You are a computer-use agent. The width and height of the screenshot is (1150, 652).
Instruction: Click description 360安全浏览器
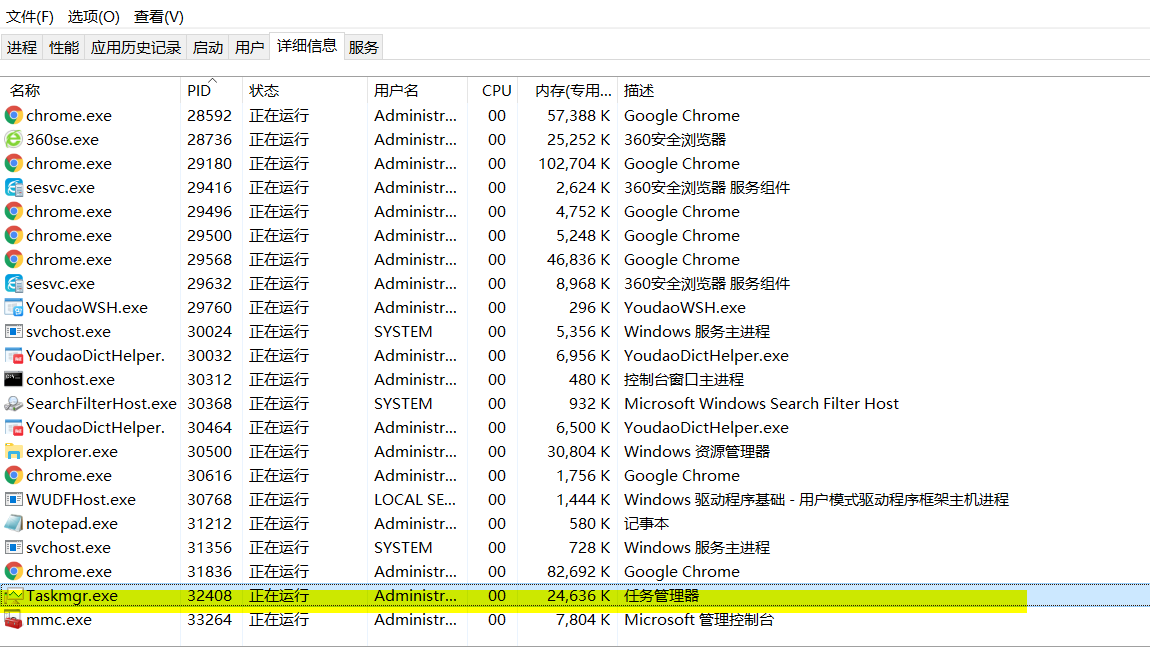click(x=675, y=139)
